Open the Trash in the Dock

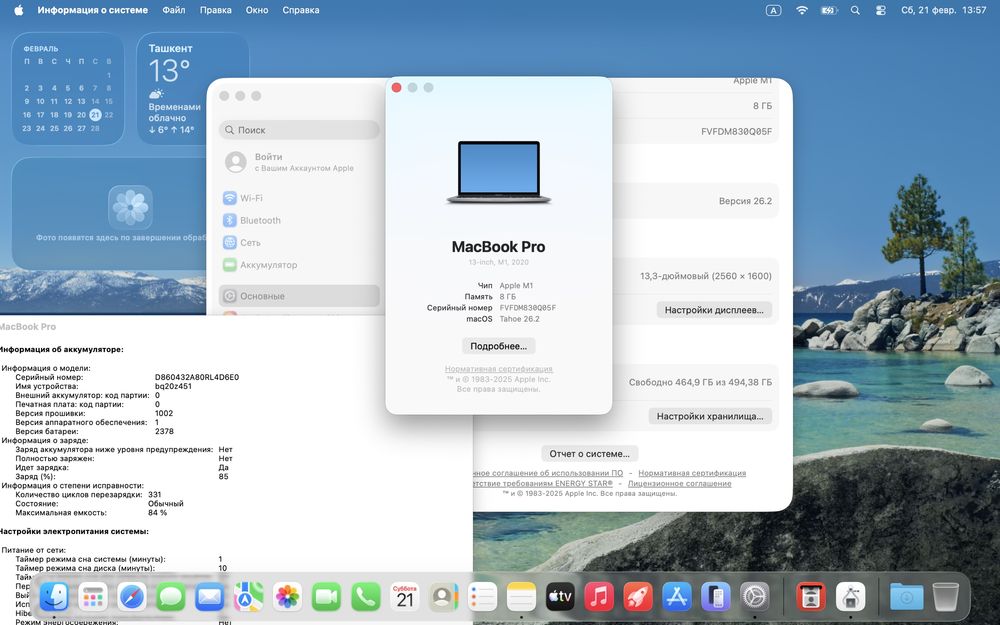pyautogui.click(x=945, y=597)
